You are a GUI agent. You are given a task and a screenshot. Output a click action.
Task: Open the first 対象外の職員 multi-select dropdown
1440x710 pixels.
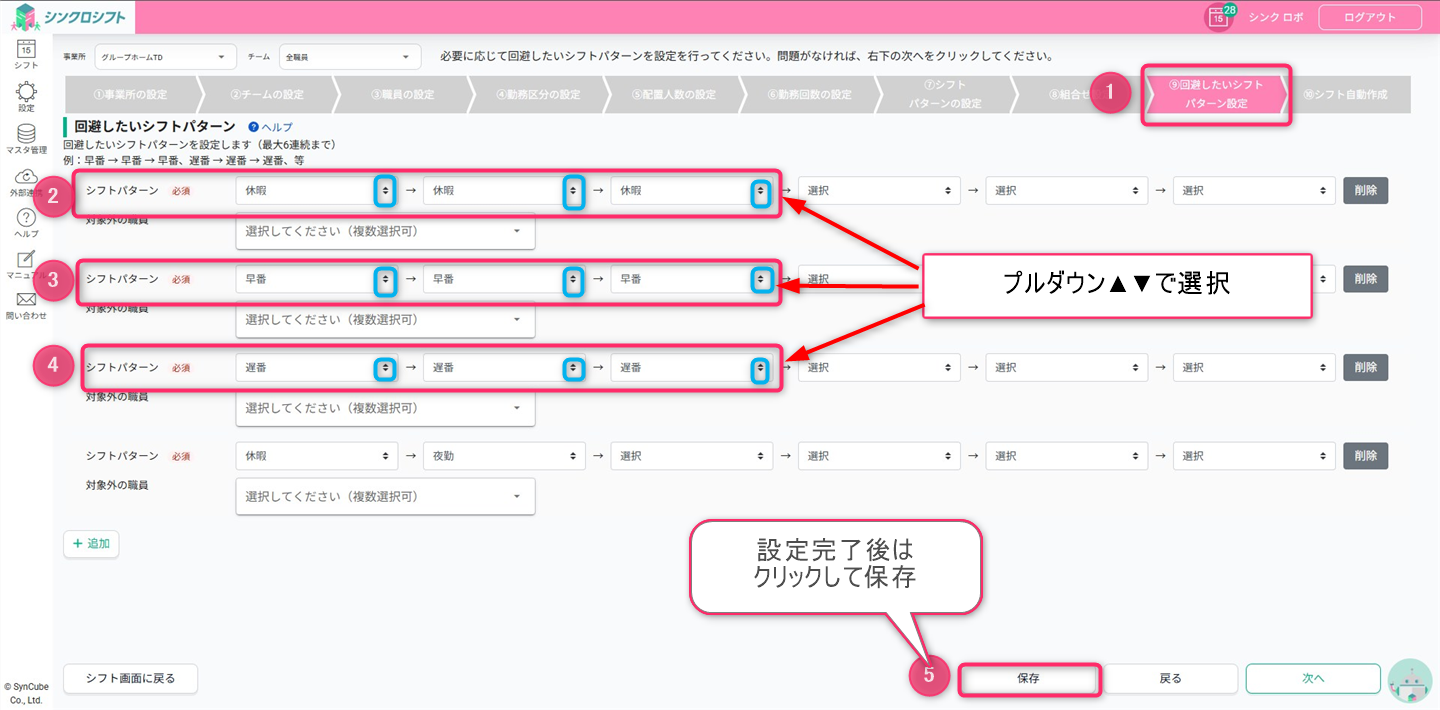coord(385,231)
